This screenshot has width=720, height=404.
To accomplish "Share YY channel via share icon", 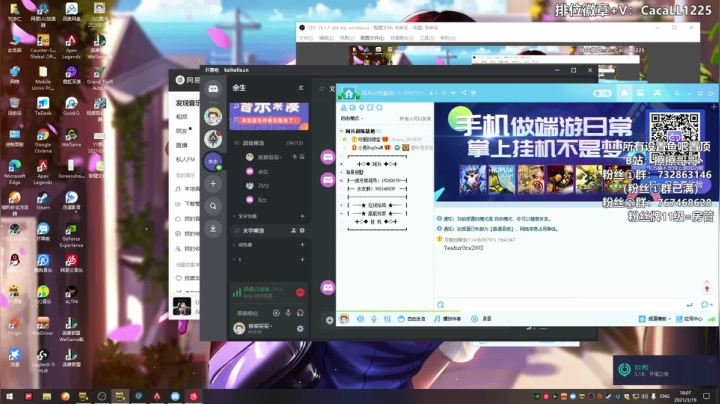I will coord(463,93).
